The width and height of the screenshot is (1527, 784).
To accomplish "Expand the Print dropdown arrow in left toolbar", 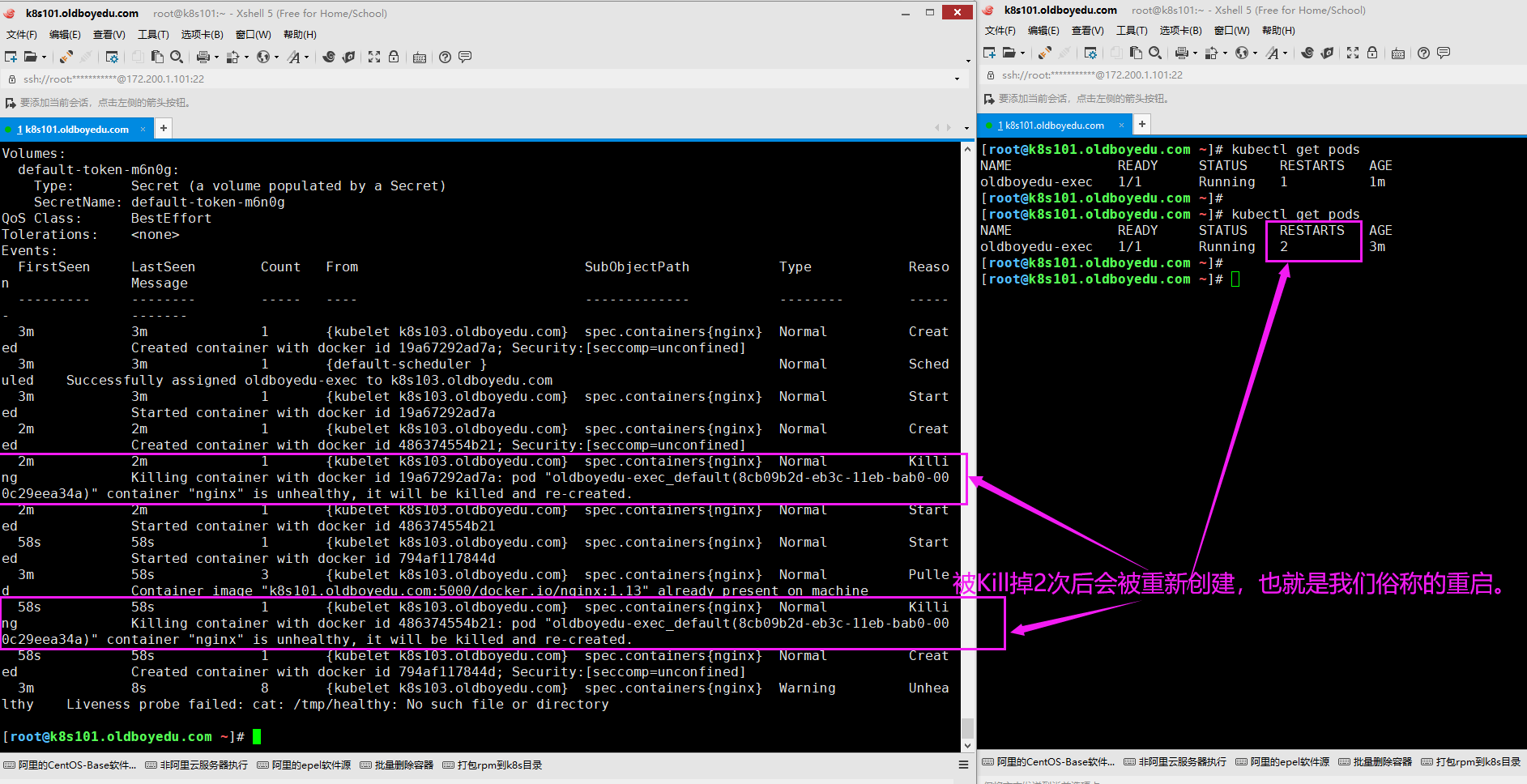I will (216, 57).
